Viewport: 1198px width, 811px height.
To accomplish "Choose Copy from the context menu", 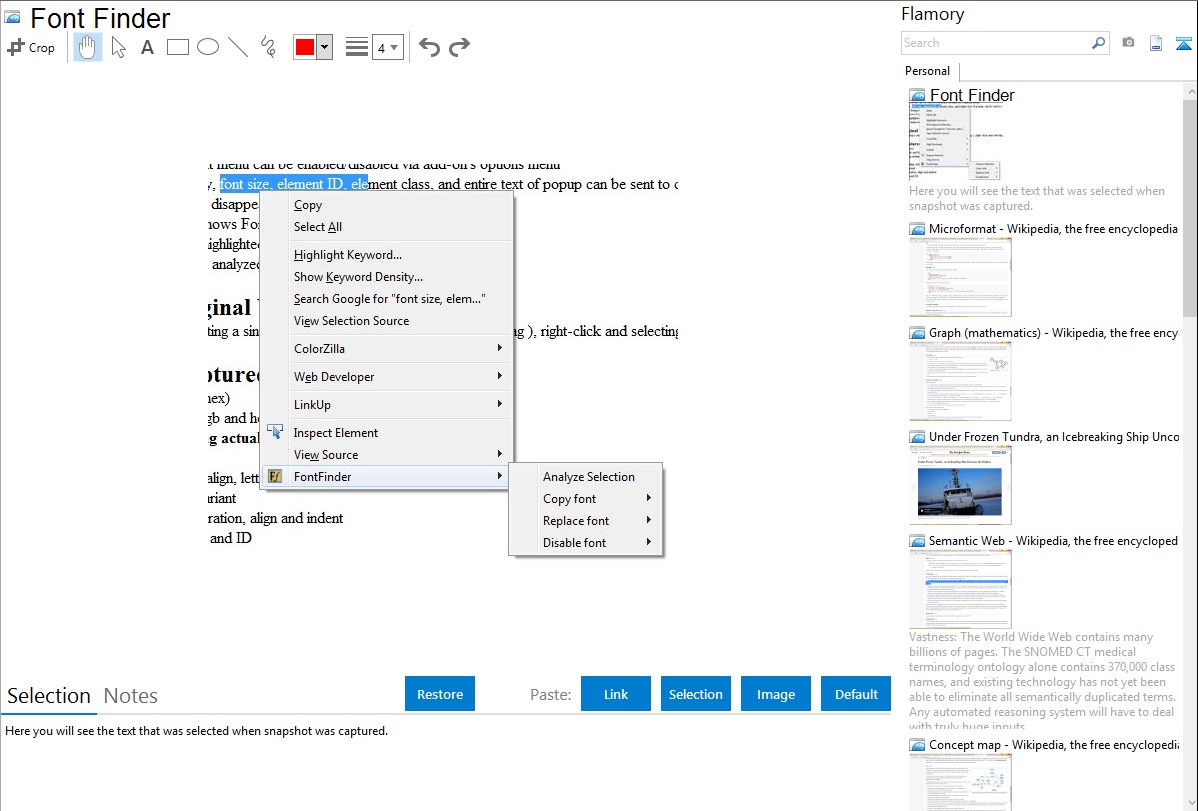I will pyautogui.click(x=387, y=205).
